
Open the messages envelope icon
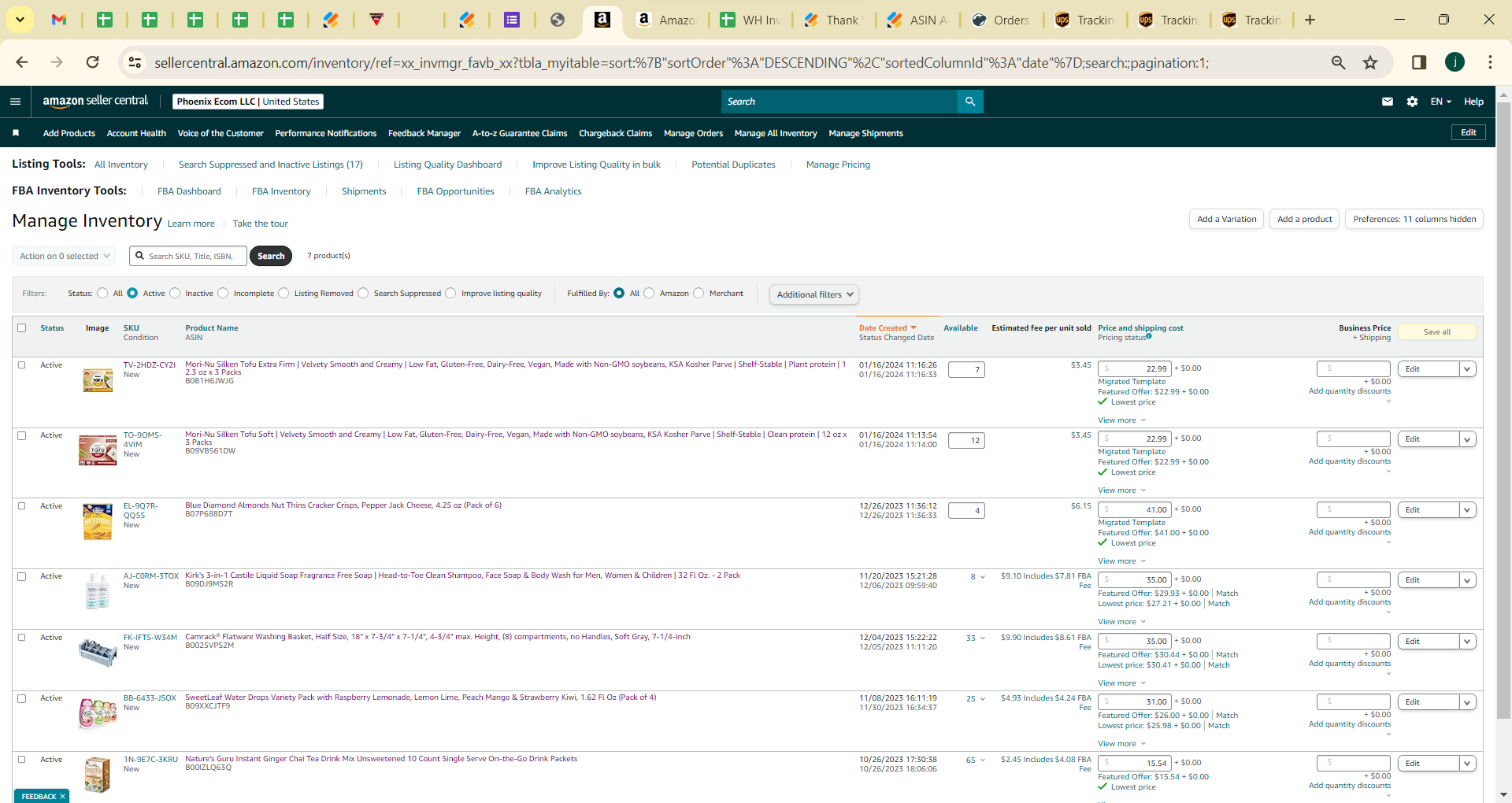point(1388,102)
